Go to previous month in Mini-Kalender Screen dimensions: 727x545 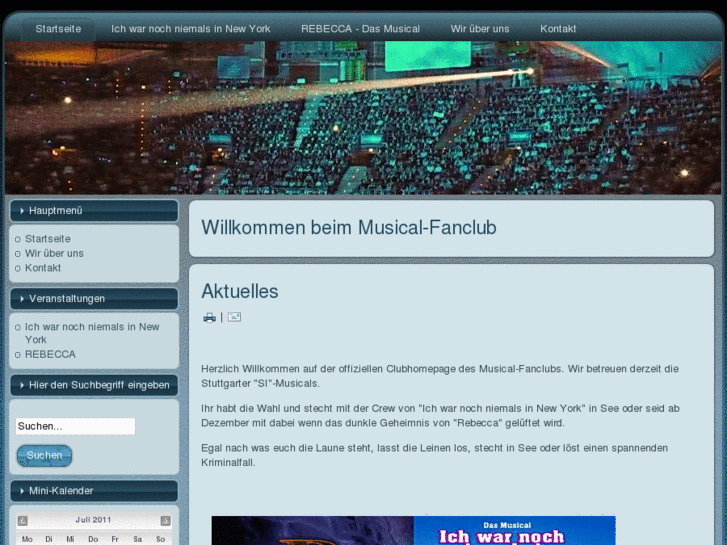point(22,520)
